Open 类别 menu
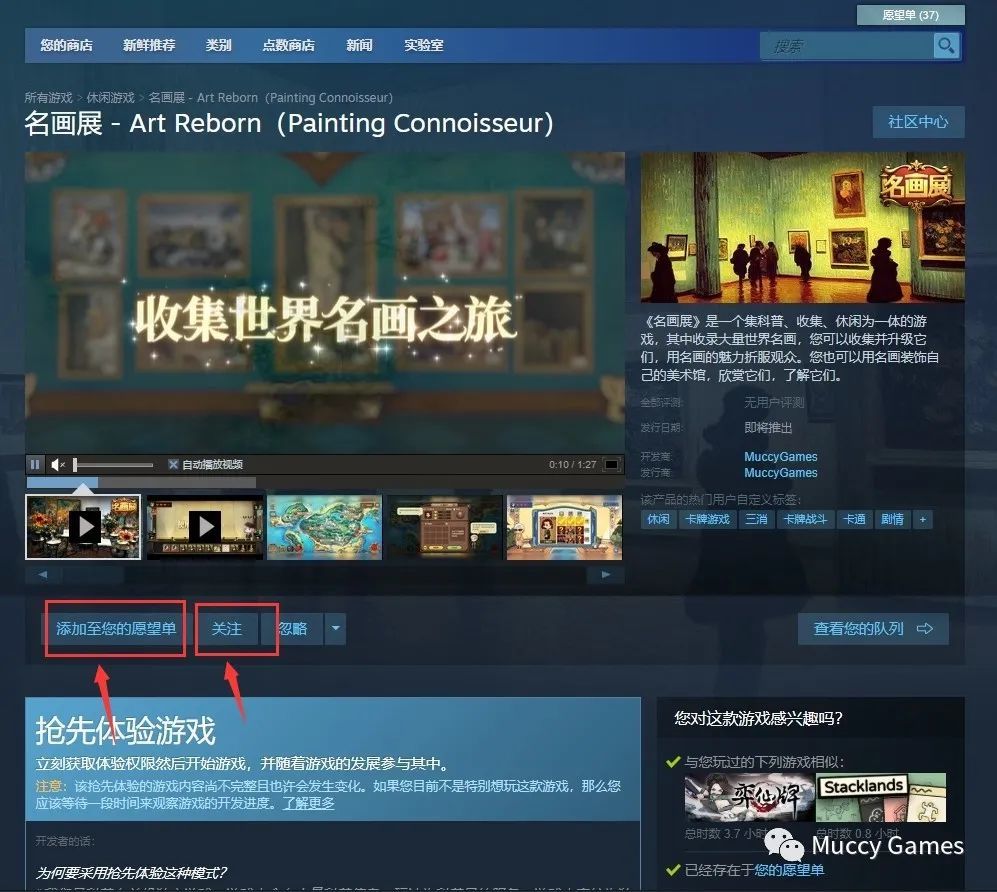 pyautogui.click(x=218, y=45)
